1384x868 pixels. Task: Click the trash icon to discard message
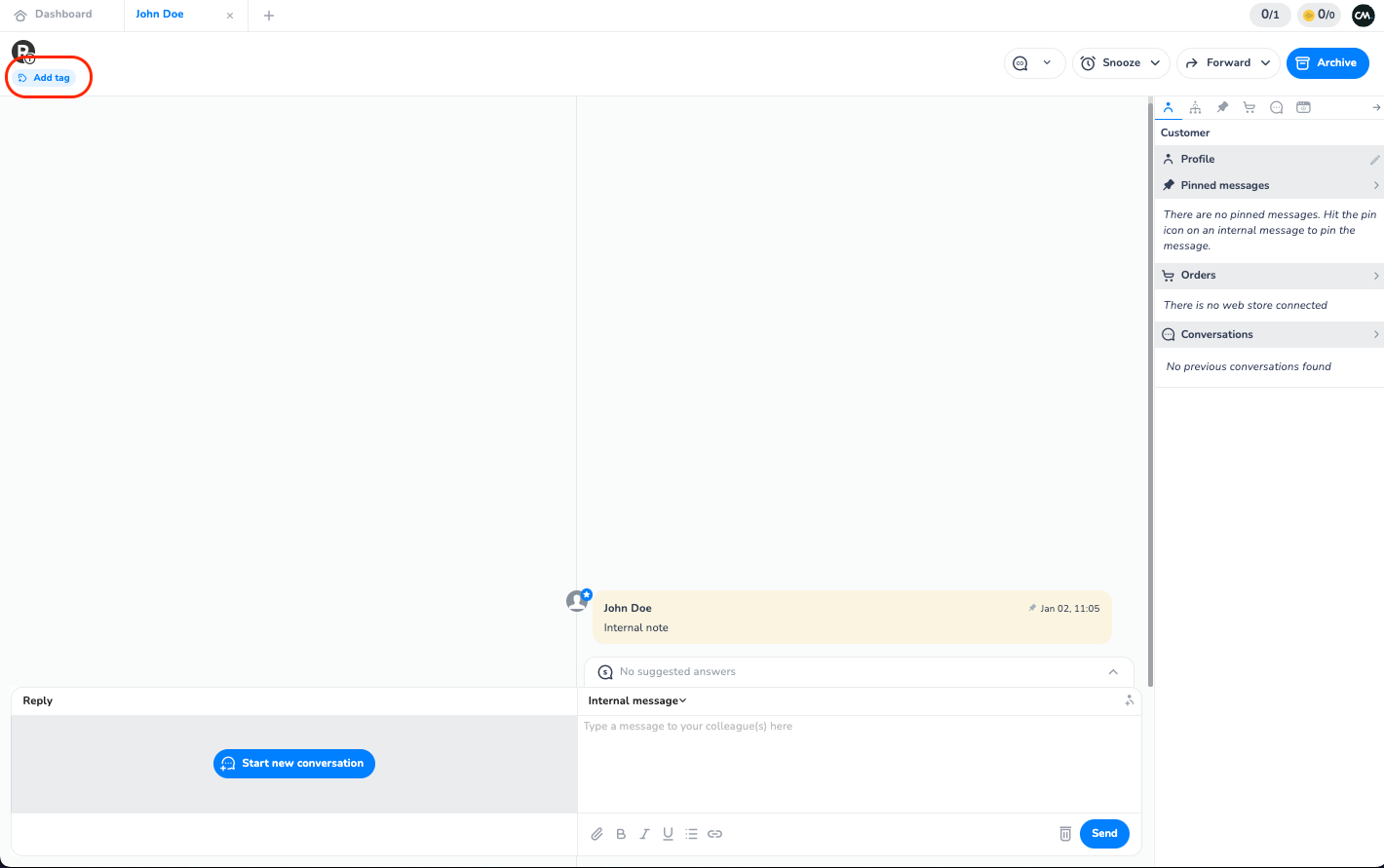click(x=1065, y=834)
